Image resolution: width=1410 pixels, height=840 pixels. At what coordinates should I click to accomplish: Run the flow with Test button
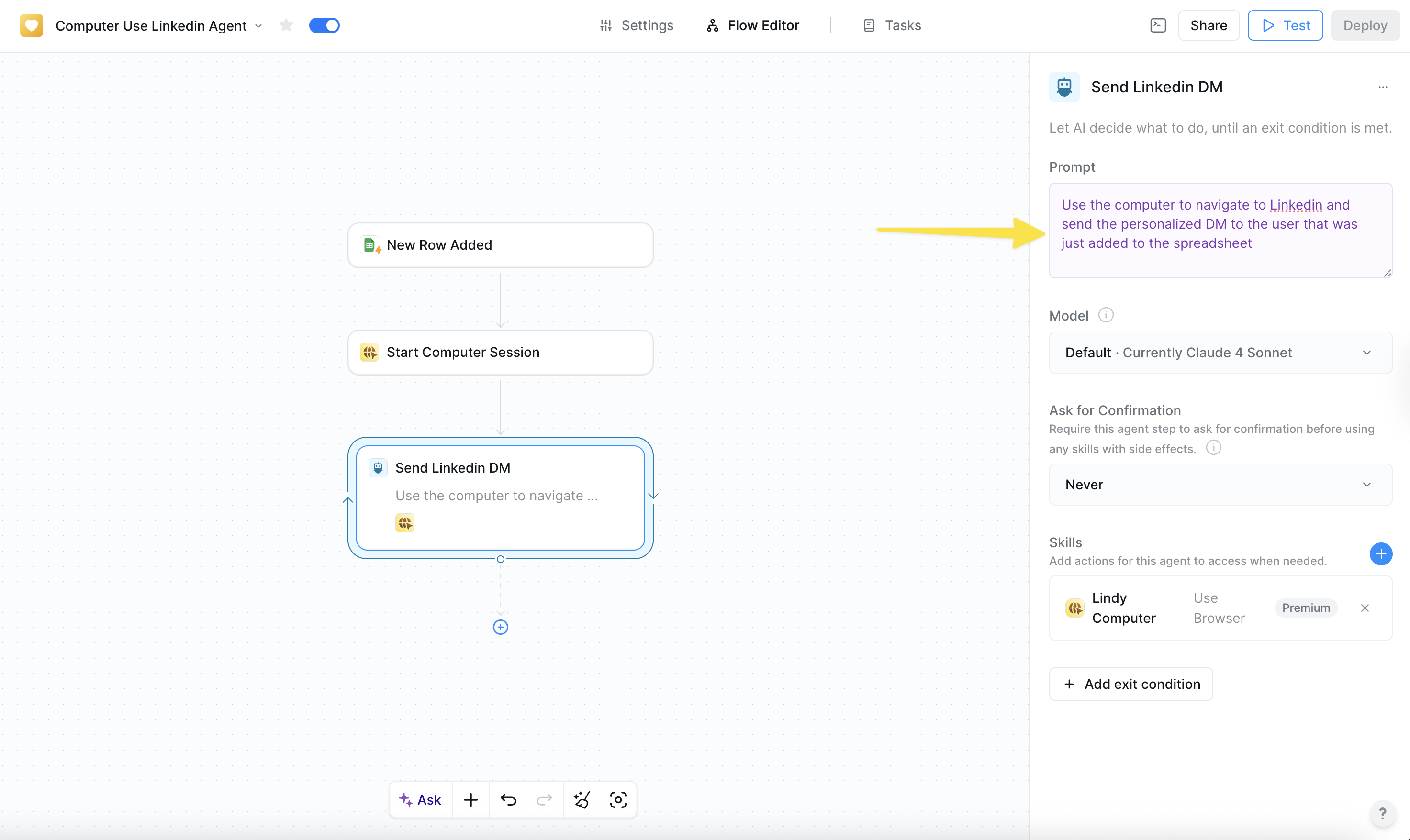pos(1285,25)
